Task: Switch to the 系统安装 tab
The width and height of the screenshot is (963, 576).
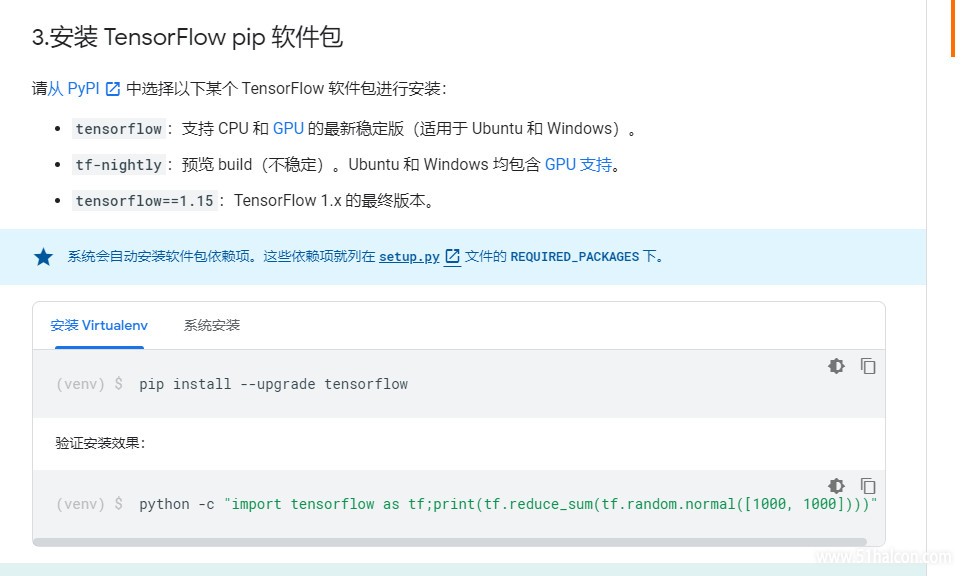Action: click(x=212, y=325)
